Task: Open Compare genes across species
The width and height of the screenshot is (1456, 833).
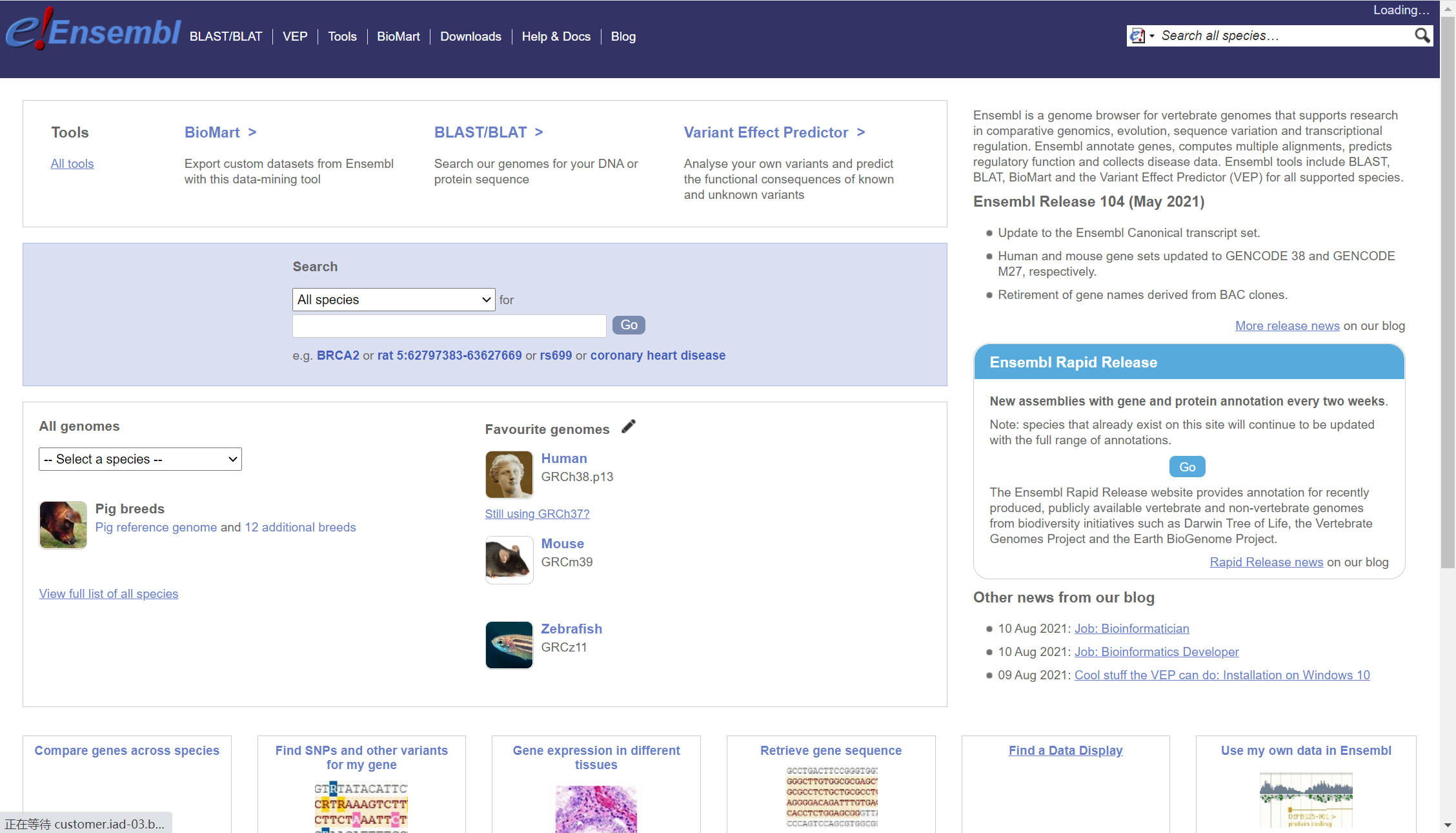Action: [x=127, y=751]
